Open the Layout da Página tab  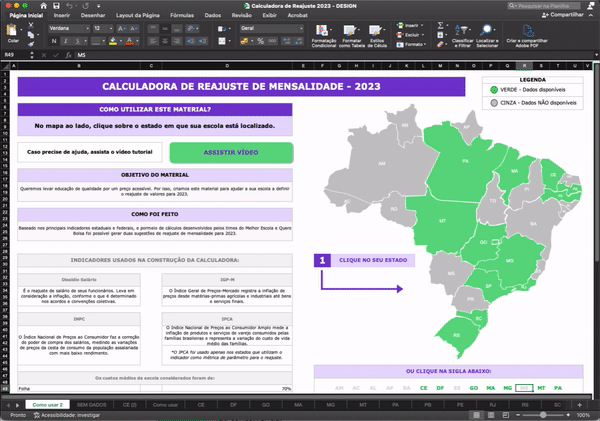pyautogui.click(x=138, y=15)
